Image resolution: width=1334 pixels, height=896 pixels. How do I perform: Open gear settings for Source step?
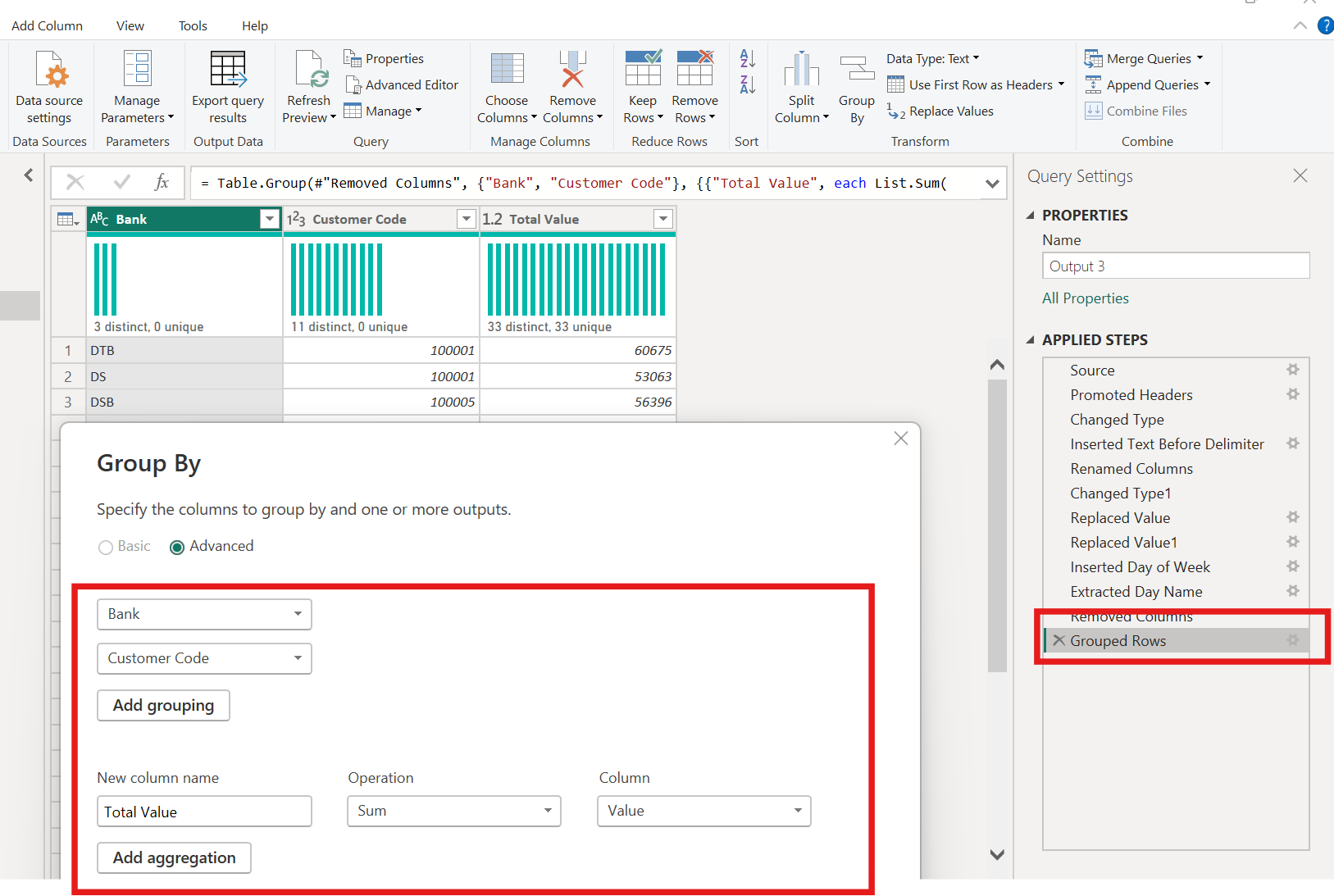click(x=1293, y=370)
